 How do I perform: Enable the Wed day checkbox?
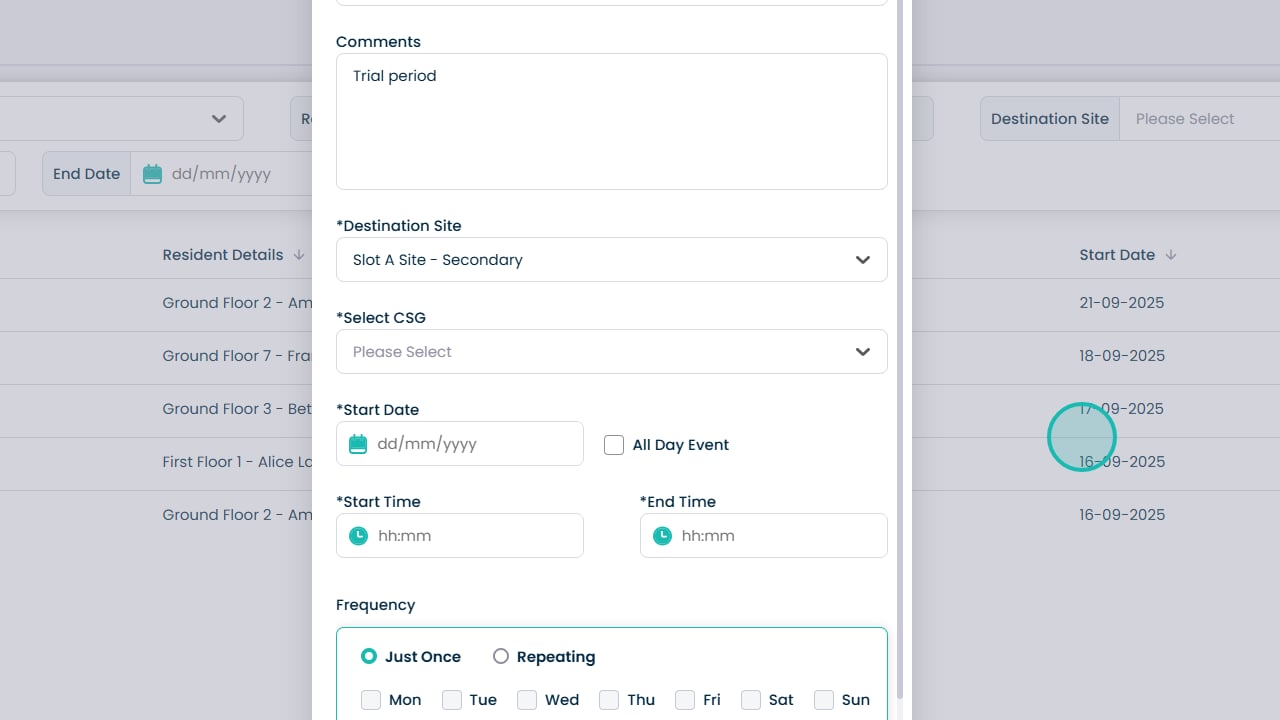tap(527, 700)
